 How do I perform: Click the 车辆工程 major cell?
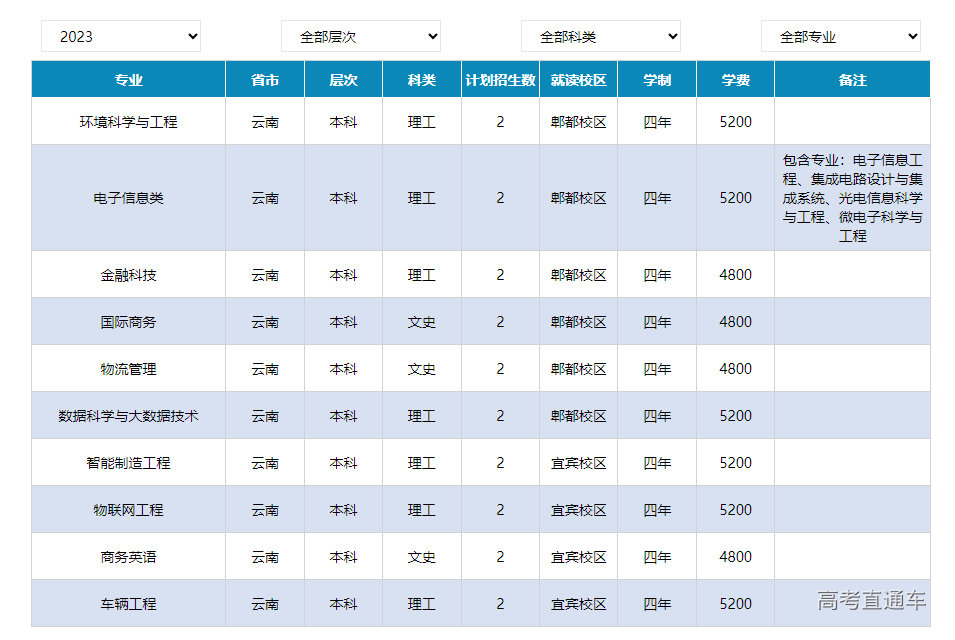click(128, 604)
